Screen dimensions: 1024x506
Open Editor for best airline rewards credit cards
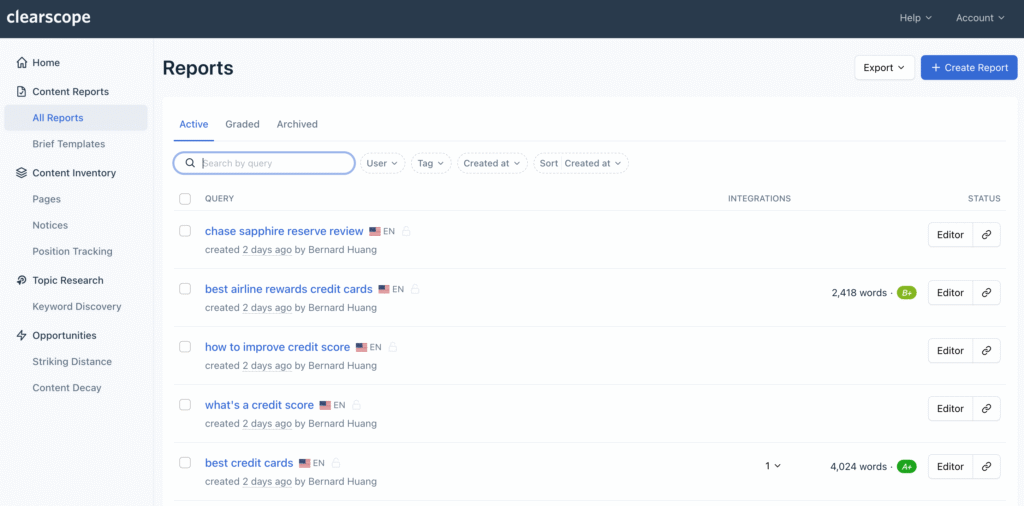click(x=950, y=293)
